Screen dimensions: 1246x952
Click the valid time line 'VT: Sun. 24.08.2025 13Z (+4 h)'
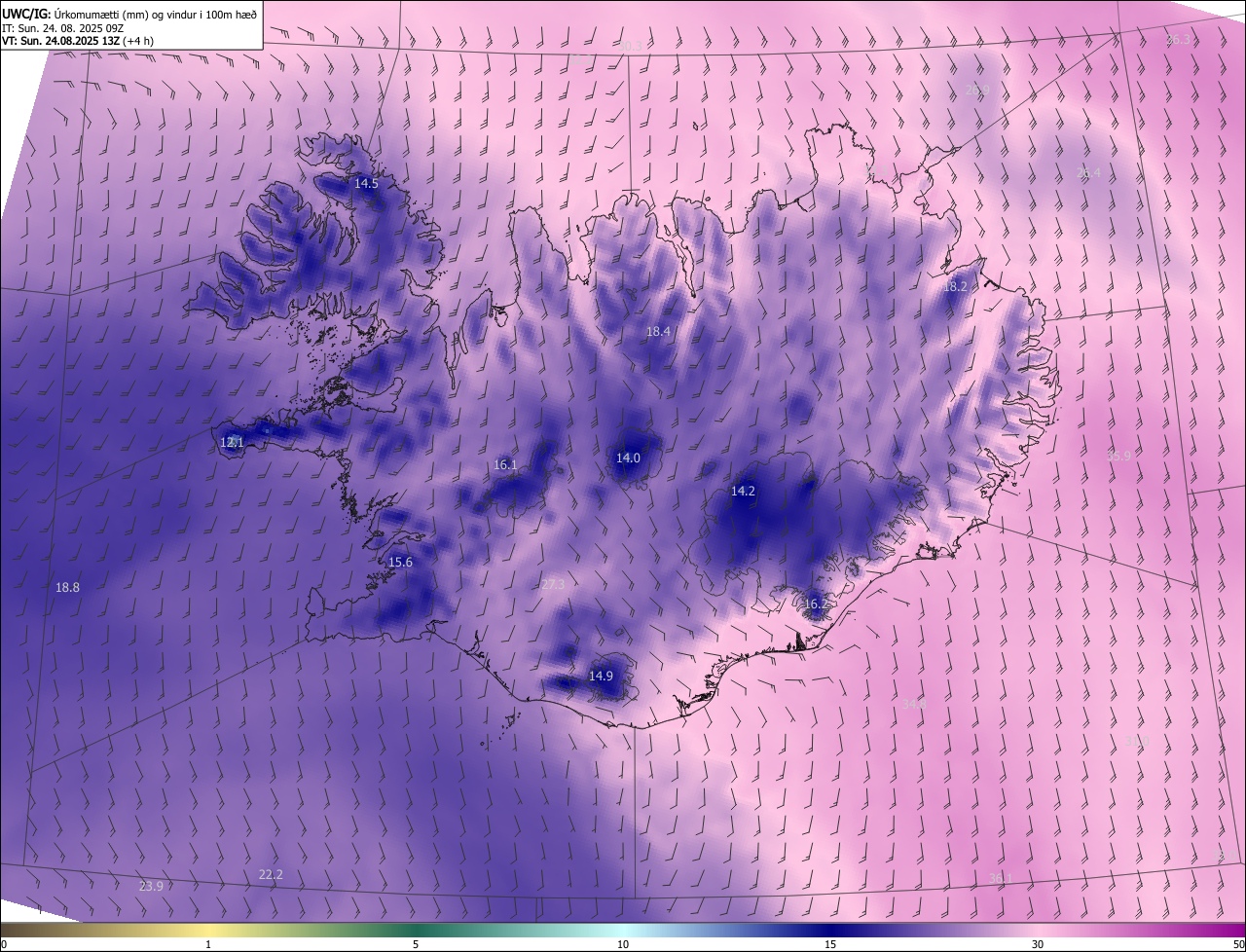[x=77, y=41]
